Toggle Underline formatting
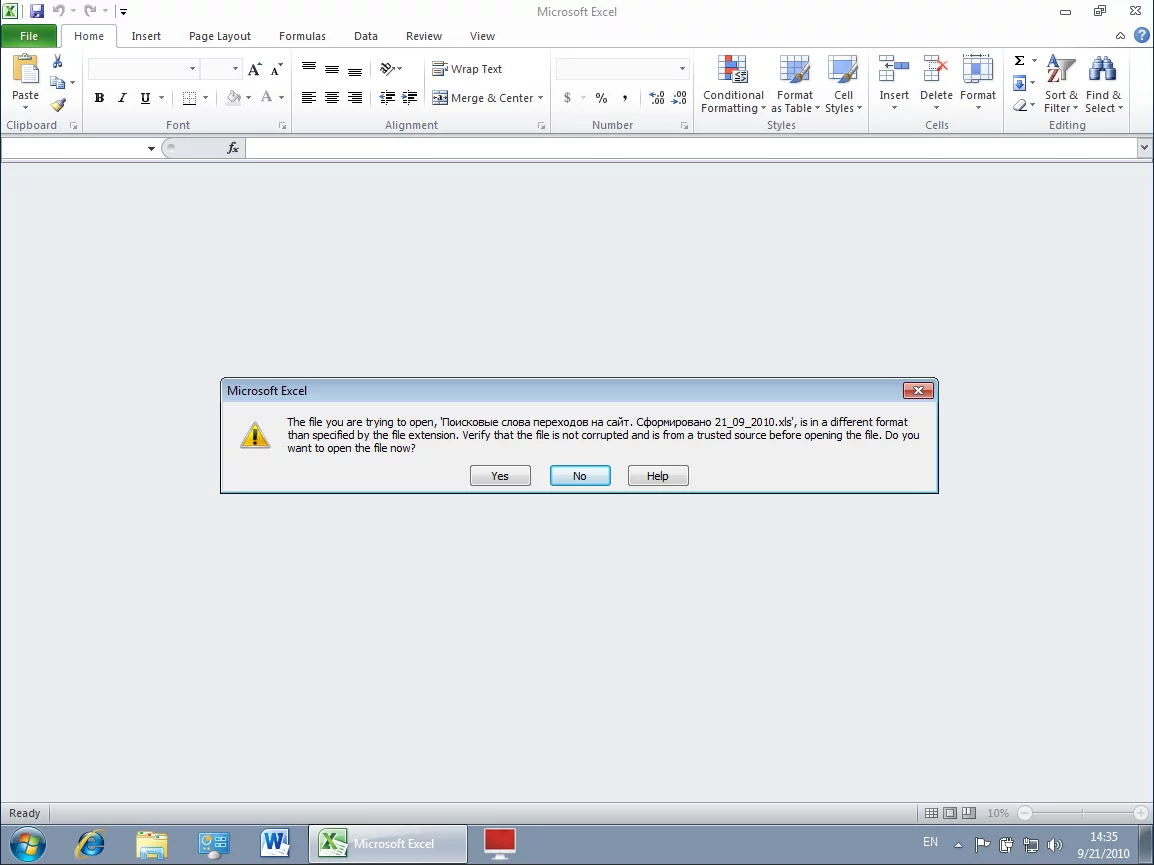1154x865 pixels. pyautogui.click(x=145, y=98)
